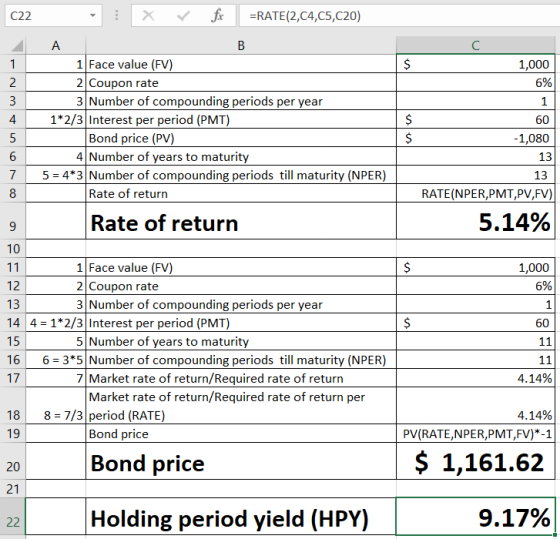Screen dimensions: 560x539
Task: Select the row 9 header
Action: click(13, 221)
